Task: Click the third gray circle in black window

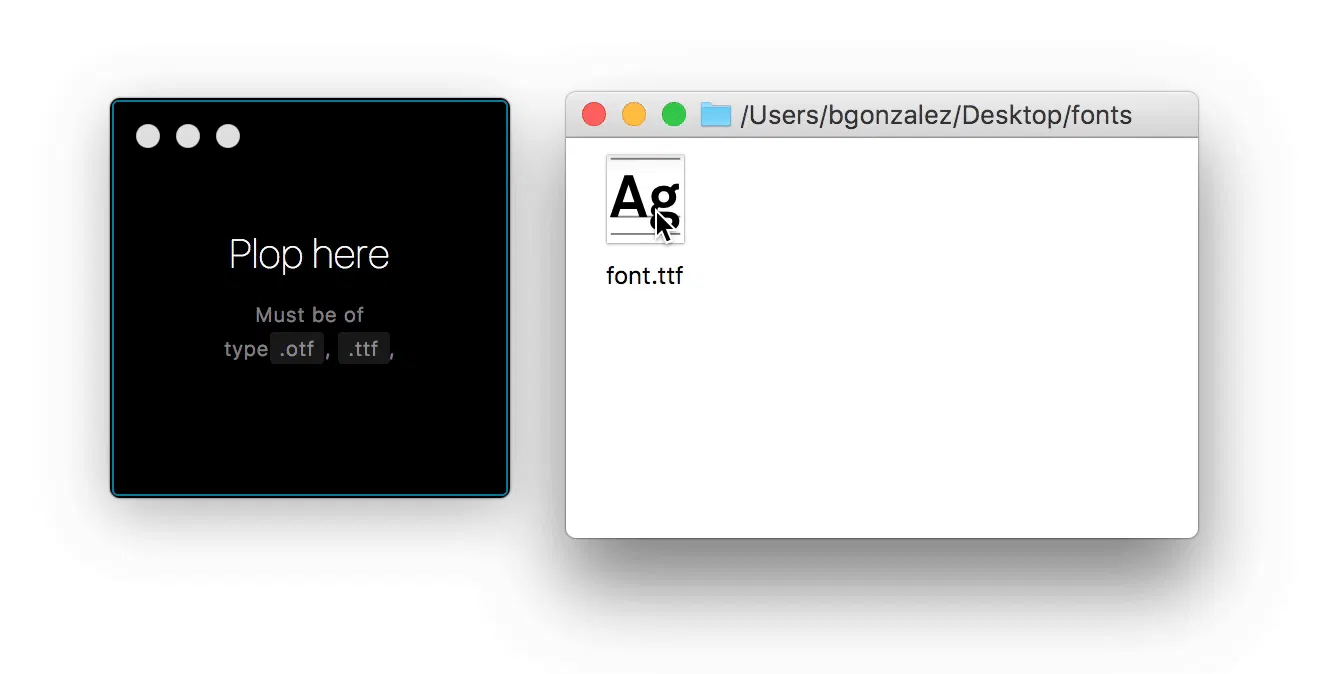Action: click(x=228, y=136)
